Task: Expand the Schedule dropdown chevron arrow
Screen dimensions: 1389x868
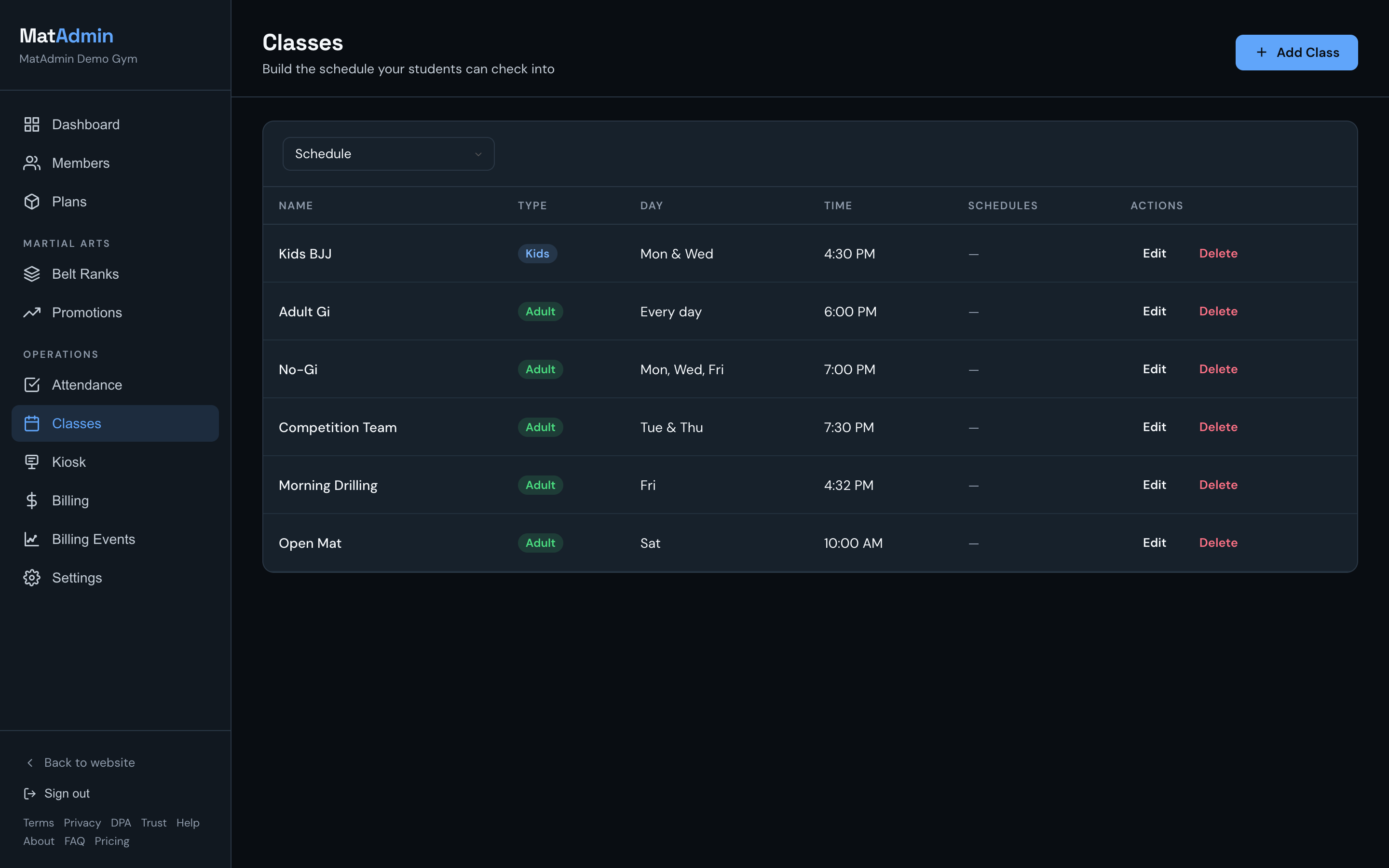Action: click(x=478, y=154)
